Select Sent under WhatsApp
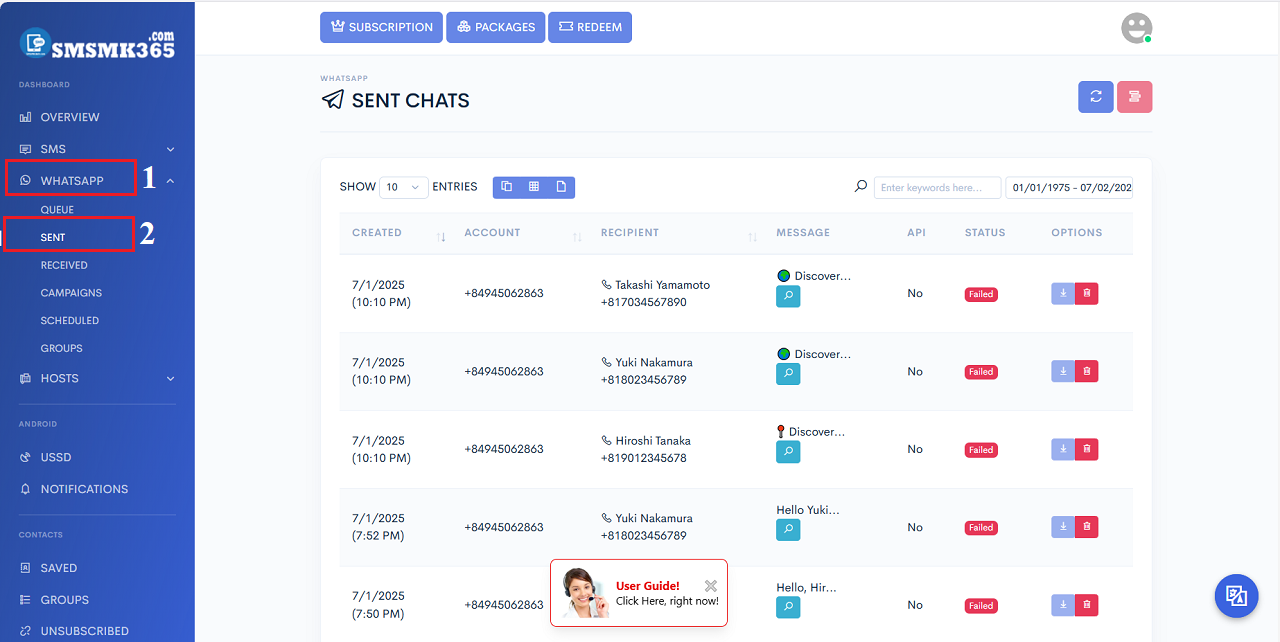The width and height of the screenshot is (1280, 642). tap(53, 237)
